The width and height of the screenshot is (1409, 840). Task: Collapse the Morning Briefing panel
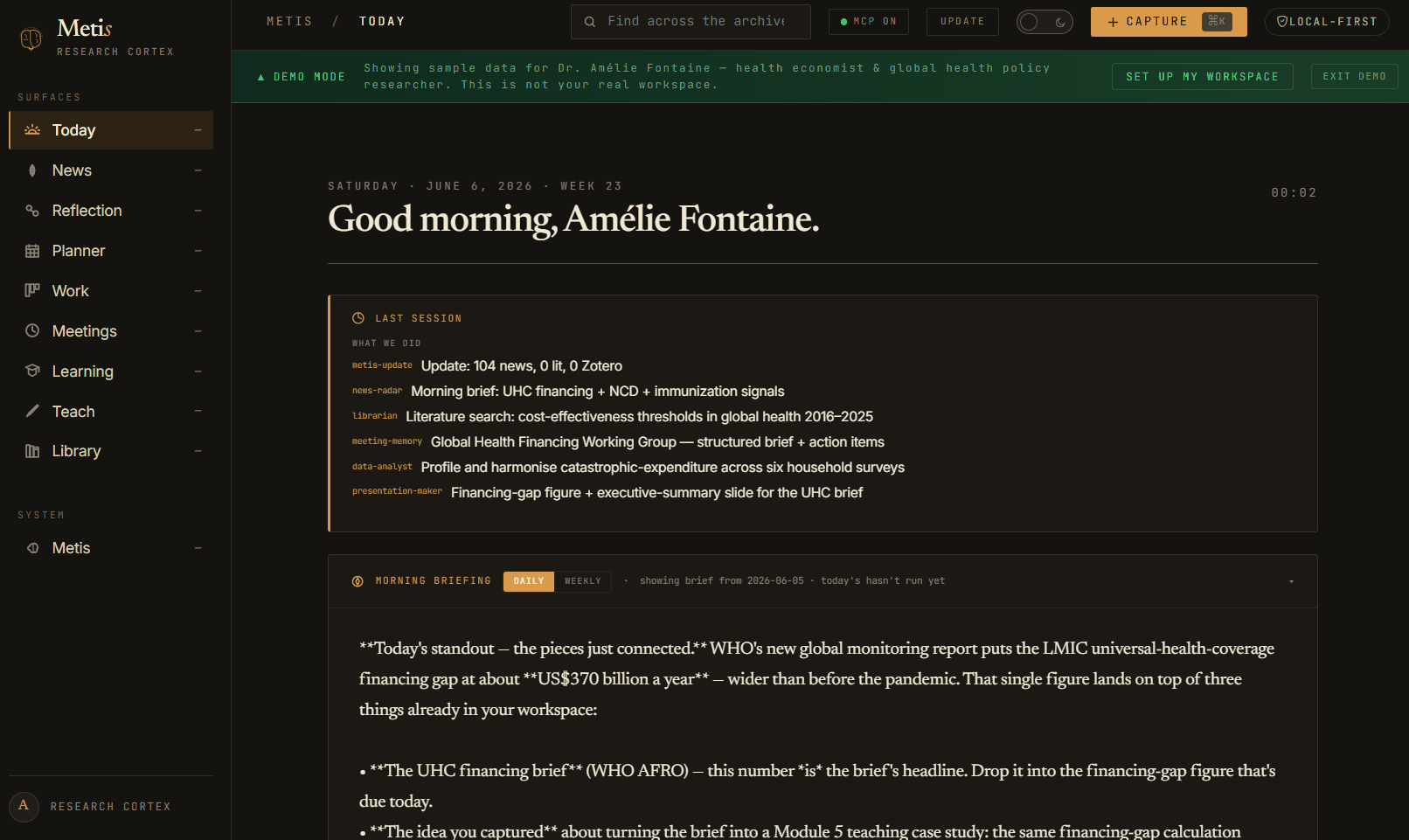(x=1291, y=581)
